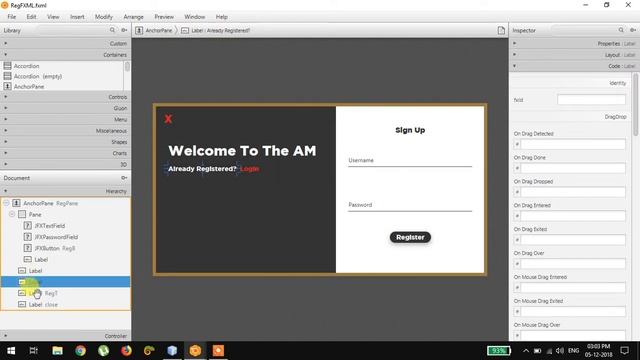Open File Explorer from the taskbar
The width and height of the screenshot is (640, 360).
(57, 351)
